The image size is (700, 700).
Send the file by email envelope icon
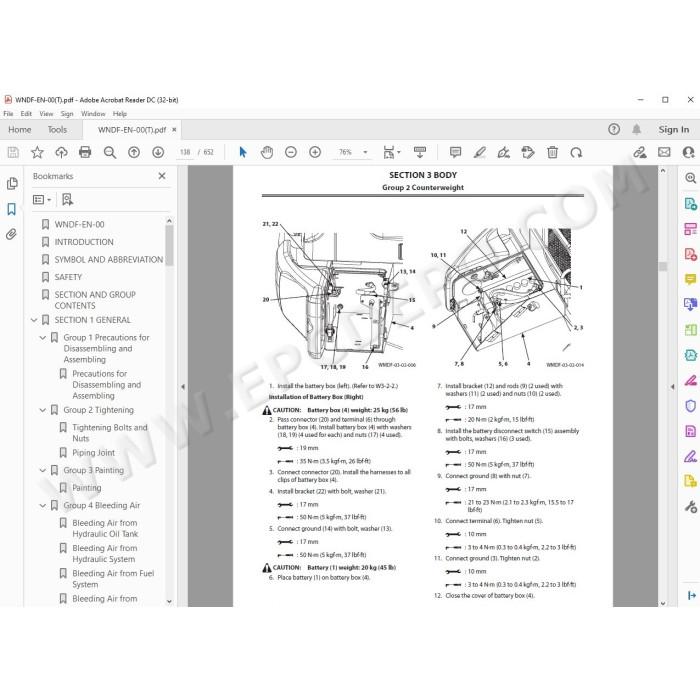664,152
